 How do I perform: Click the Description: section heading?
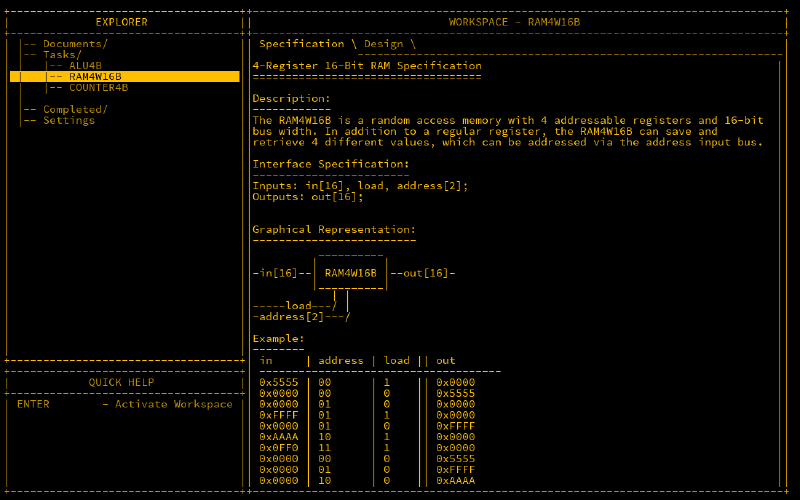pyautogui.click(x=291, y=98)
